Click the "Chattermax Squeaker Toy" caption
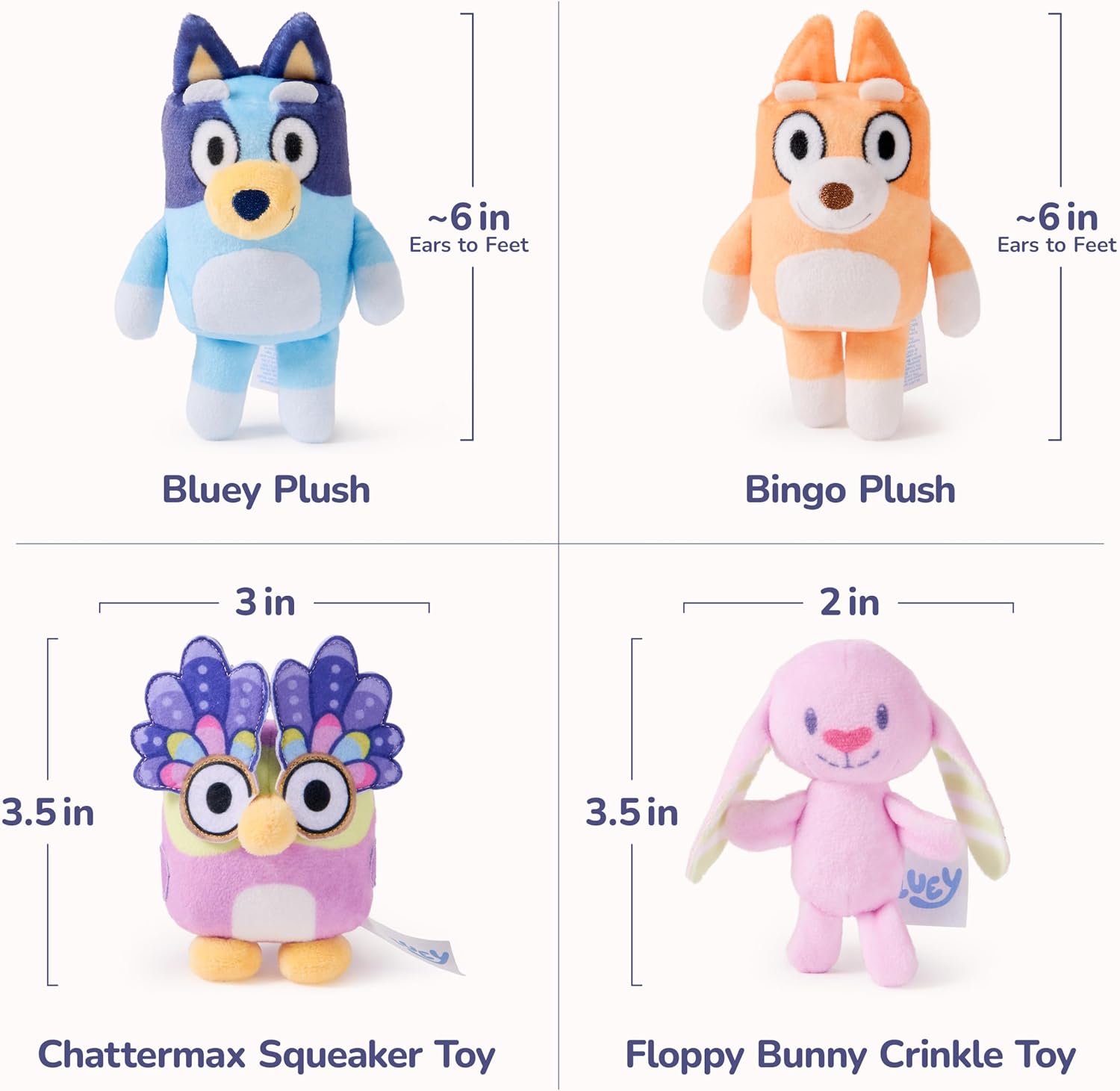Screen dimensions: 1120x1091 tap(267, 1055)
